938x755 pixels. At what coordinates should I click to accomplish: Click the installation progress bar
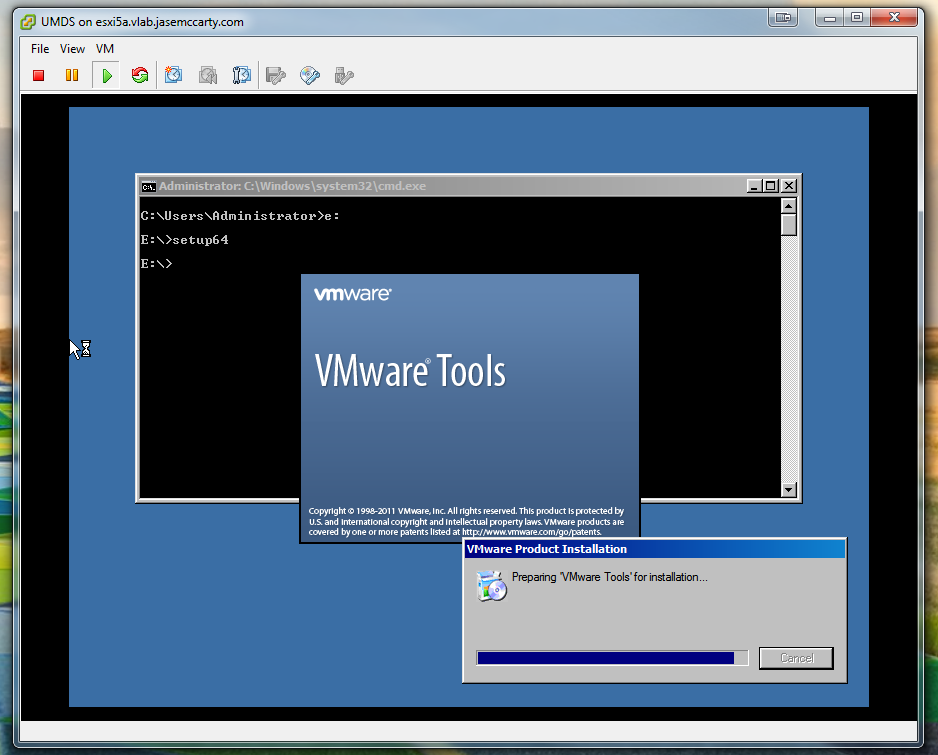pos(612,658)
